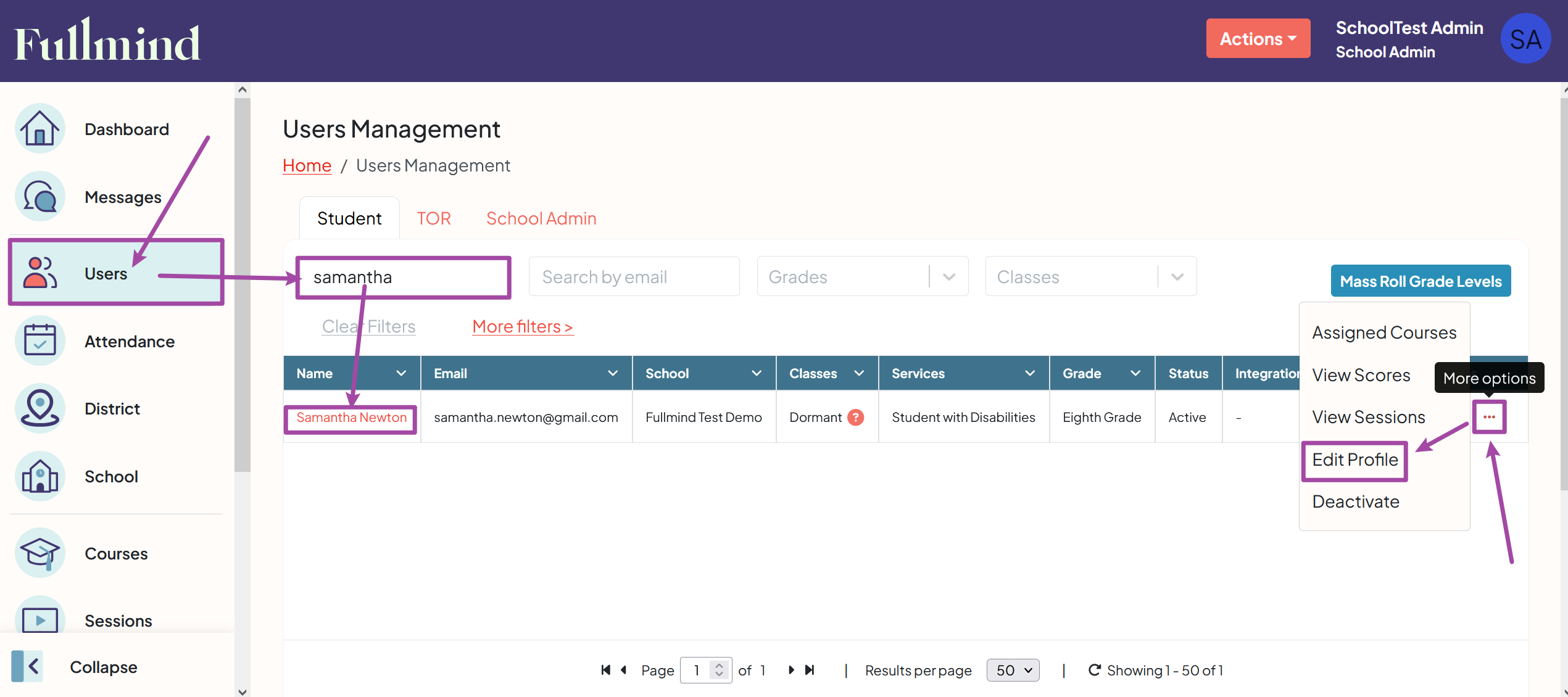Viewport: 1568px width, 697px height.
Task: Open Courses via the graduation cap icon
Action: tap(39, 553)
